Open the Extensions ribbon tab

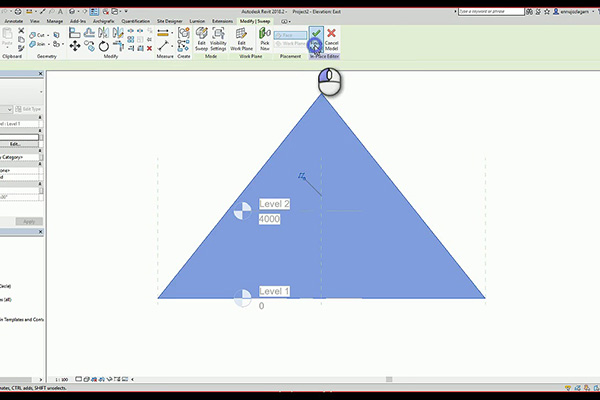point(222,21)
